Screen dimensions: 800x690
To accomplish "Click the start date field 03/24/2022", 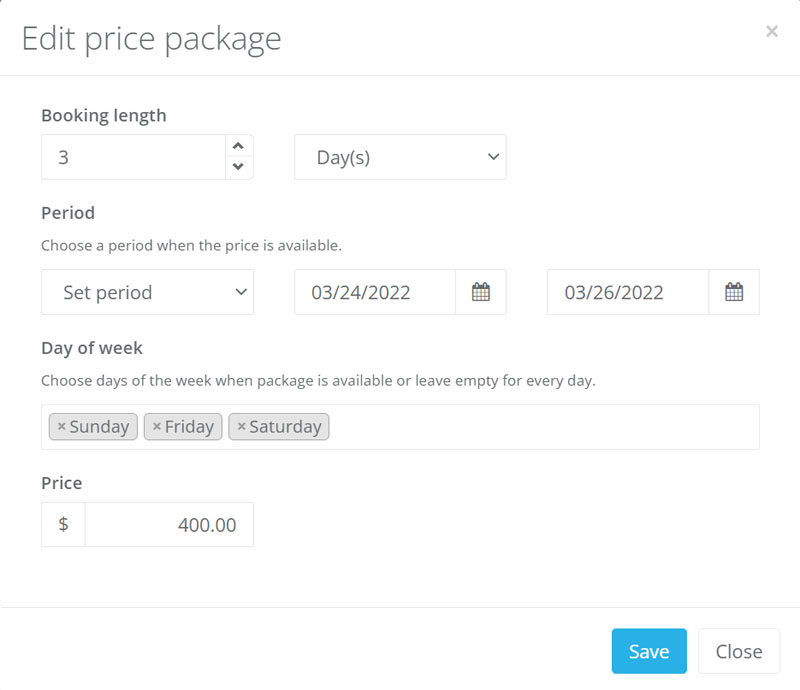I will 375,292.
